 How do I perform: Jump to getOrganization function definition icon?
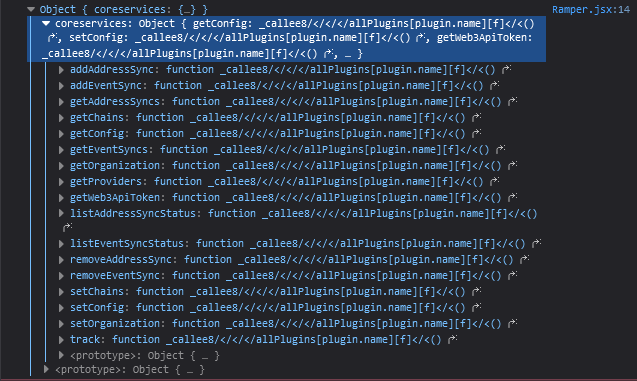[512, 165]
